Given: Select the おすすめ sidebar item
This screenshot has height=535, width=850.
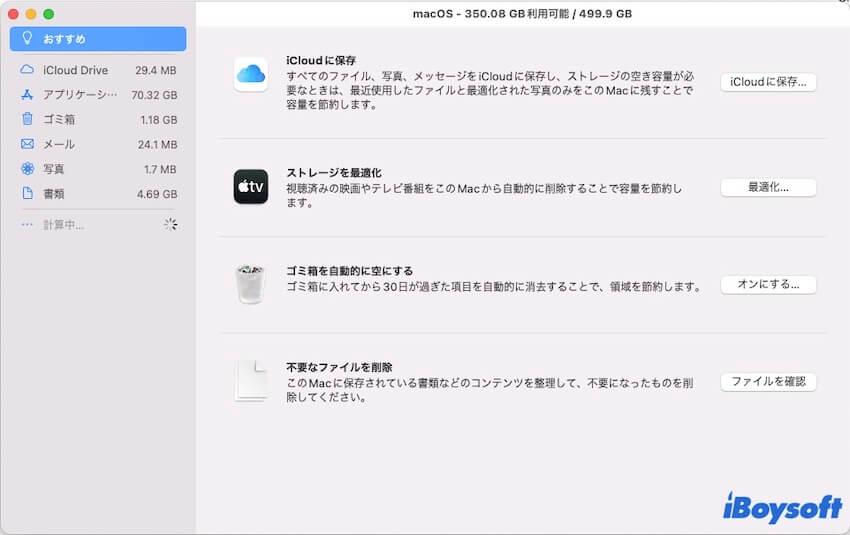Looking at the screenshot, I should 98,39.
